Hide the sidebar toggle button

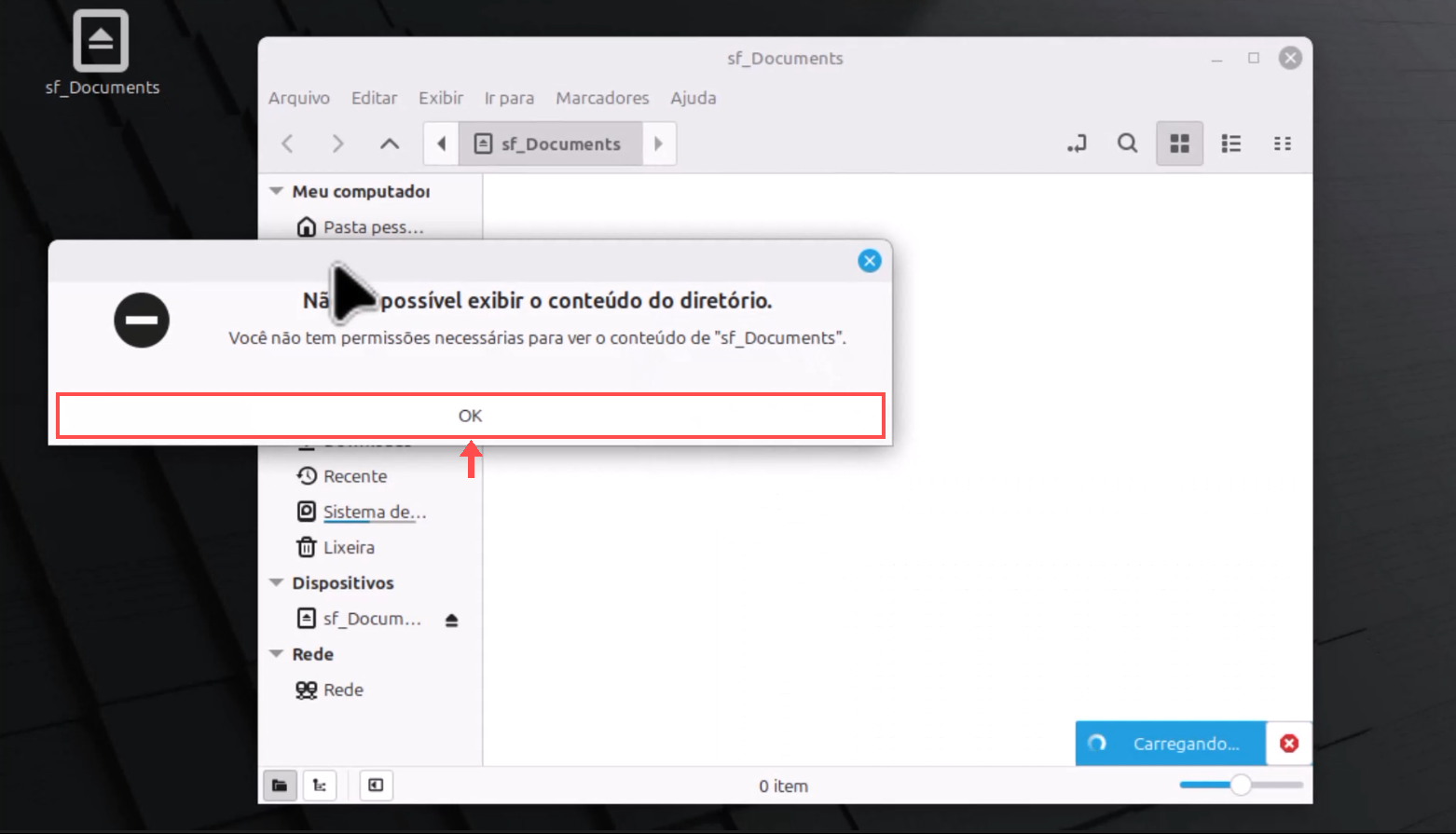pos(376,786)
